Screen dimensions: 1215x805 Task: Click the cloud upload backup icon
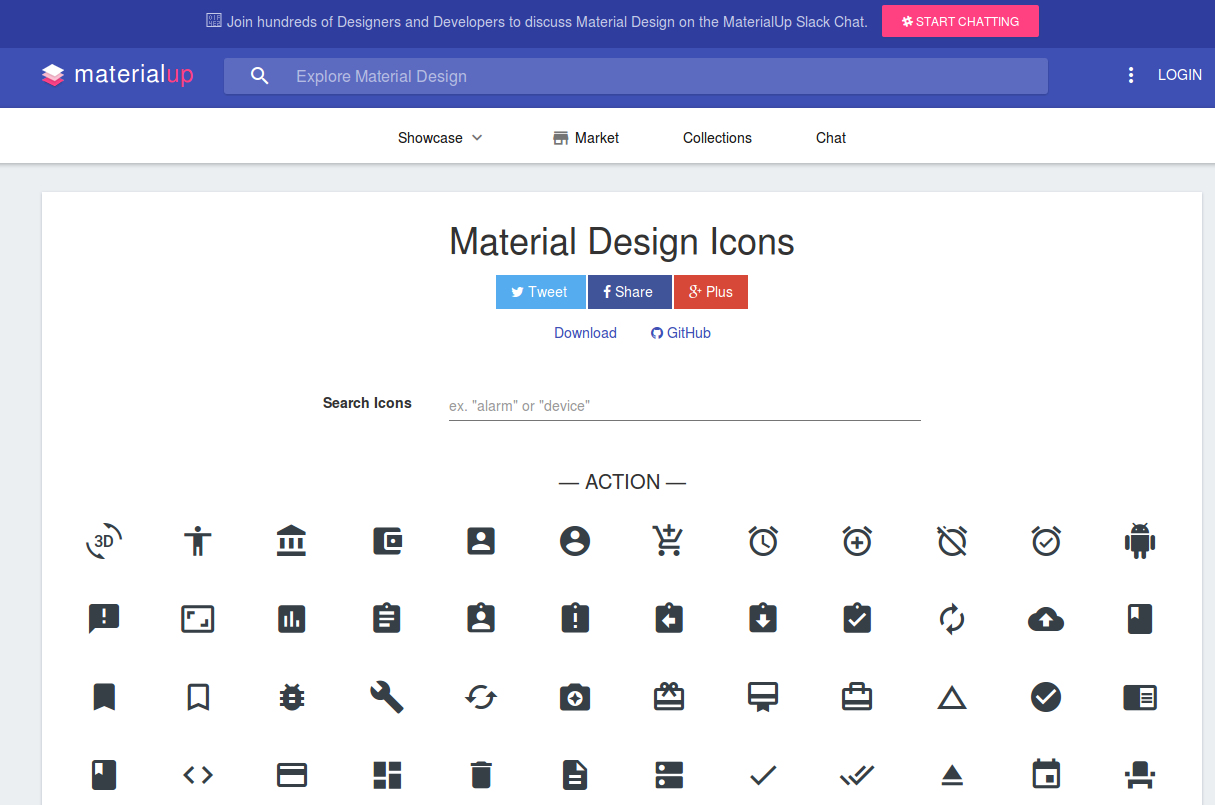(x=1046, y=620)
